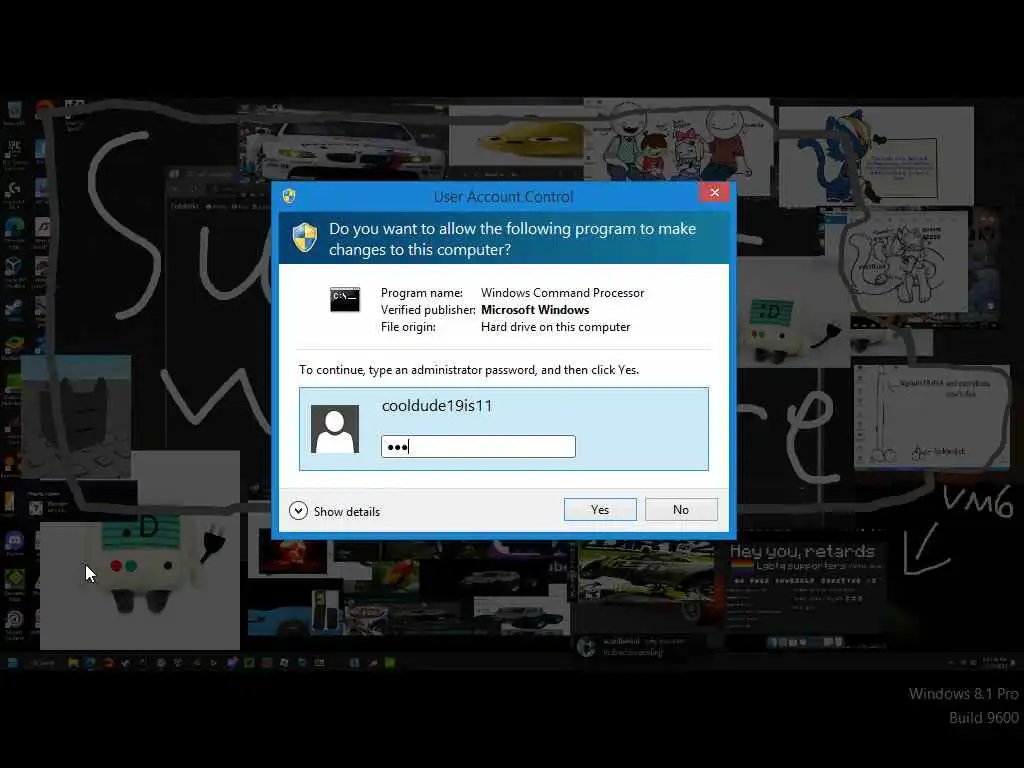Click the cooldude19is11 user avatar picture

[334, 429]
